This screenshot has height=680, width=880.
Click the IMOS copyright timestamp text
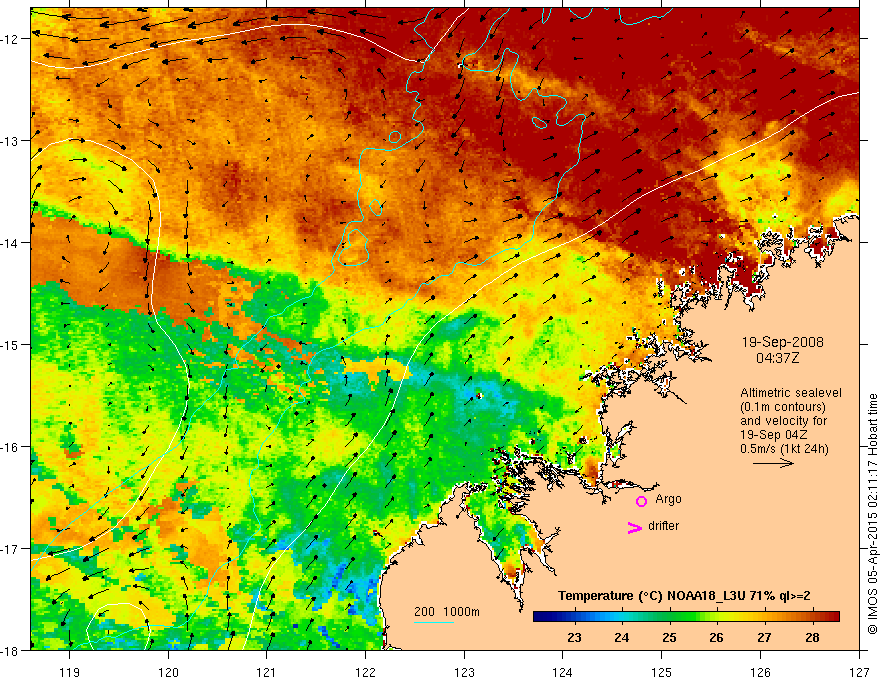click(872, 513)
